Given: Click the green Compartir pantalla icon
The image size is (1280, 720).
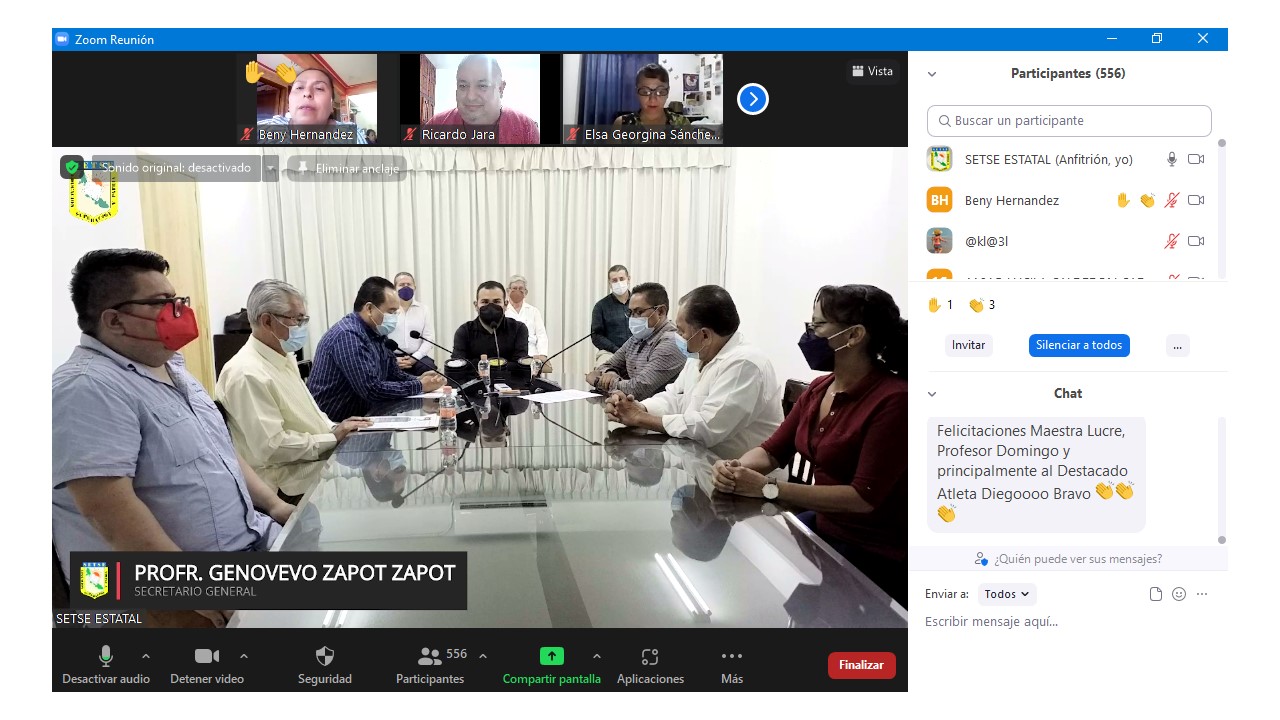Looking at the screenshot, I should [x=552, y=657].
